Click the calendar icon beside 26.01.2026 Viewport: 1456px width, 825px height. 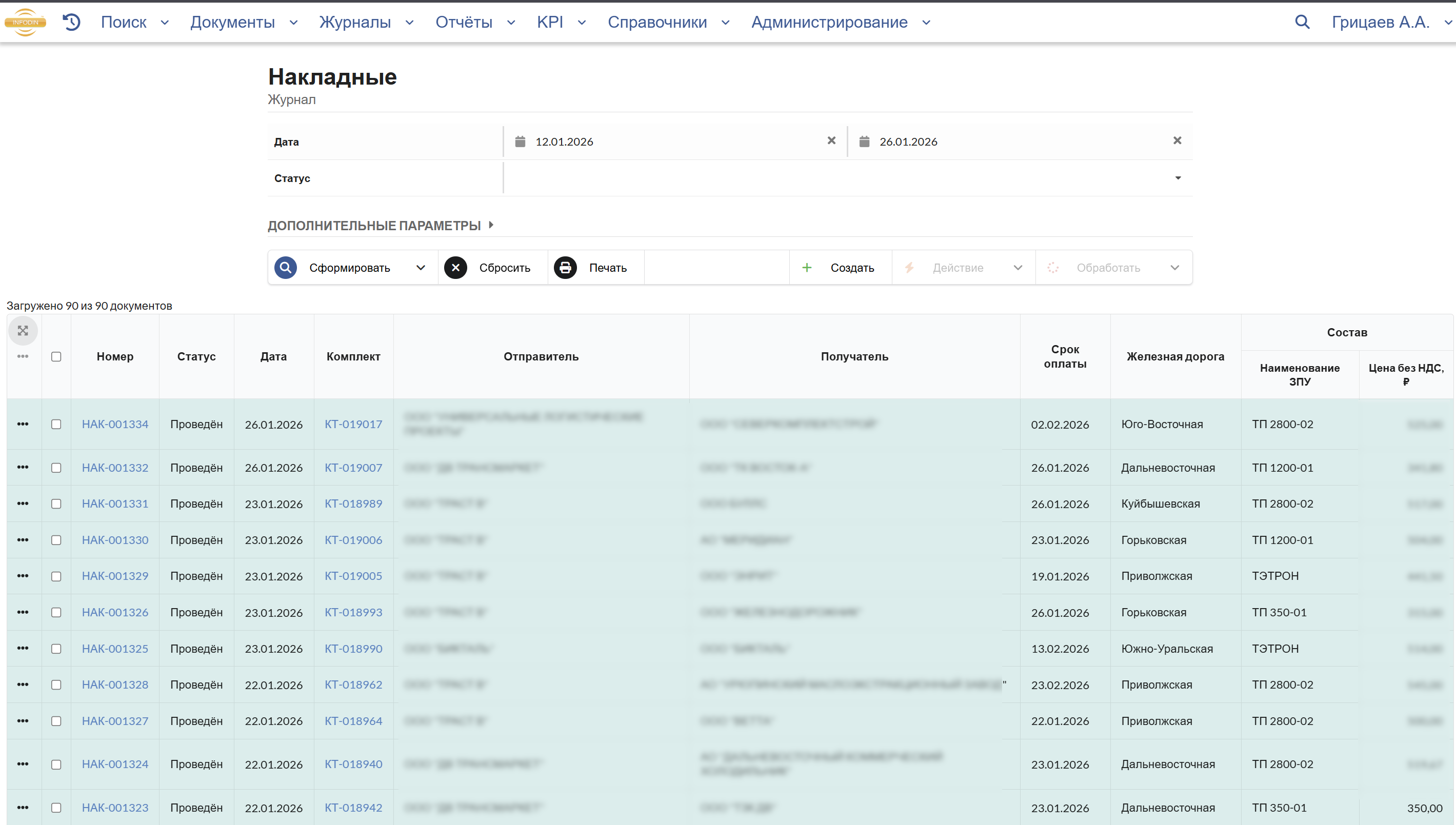(864, 141)
